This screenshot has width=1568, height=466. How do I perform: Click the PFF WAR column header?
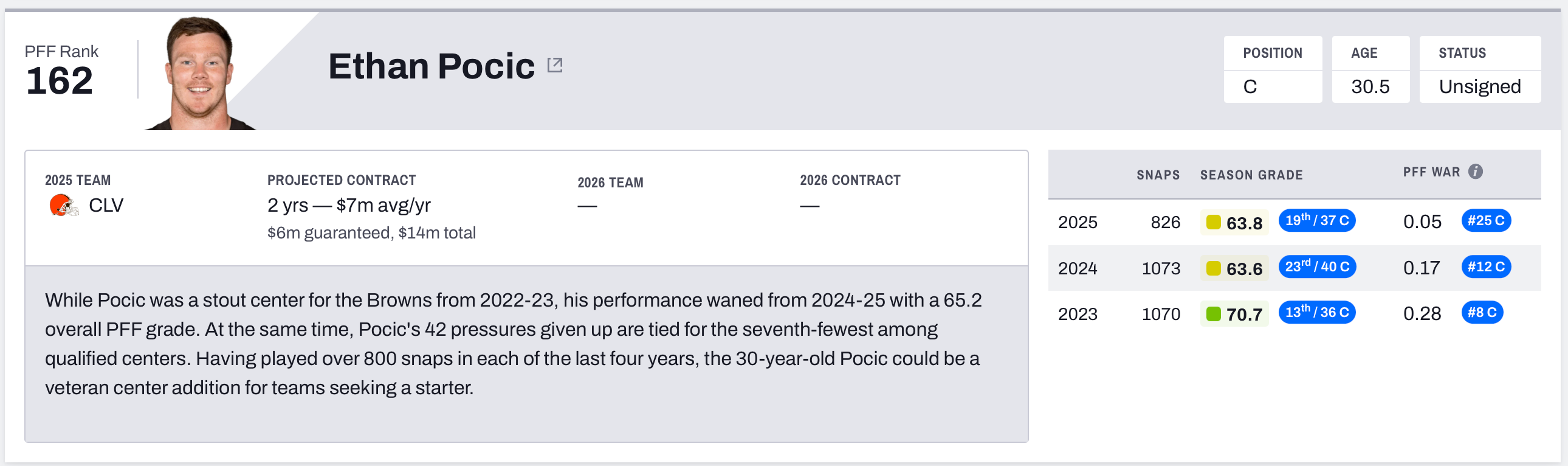pos(1431,172)
